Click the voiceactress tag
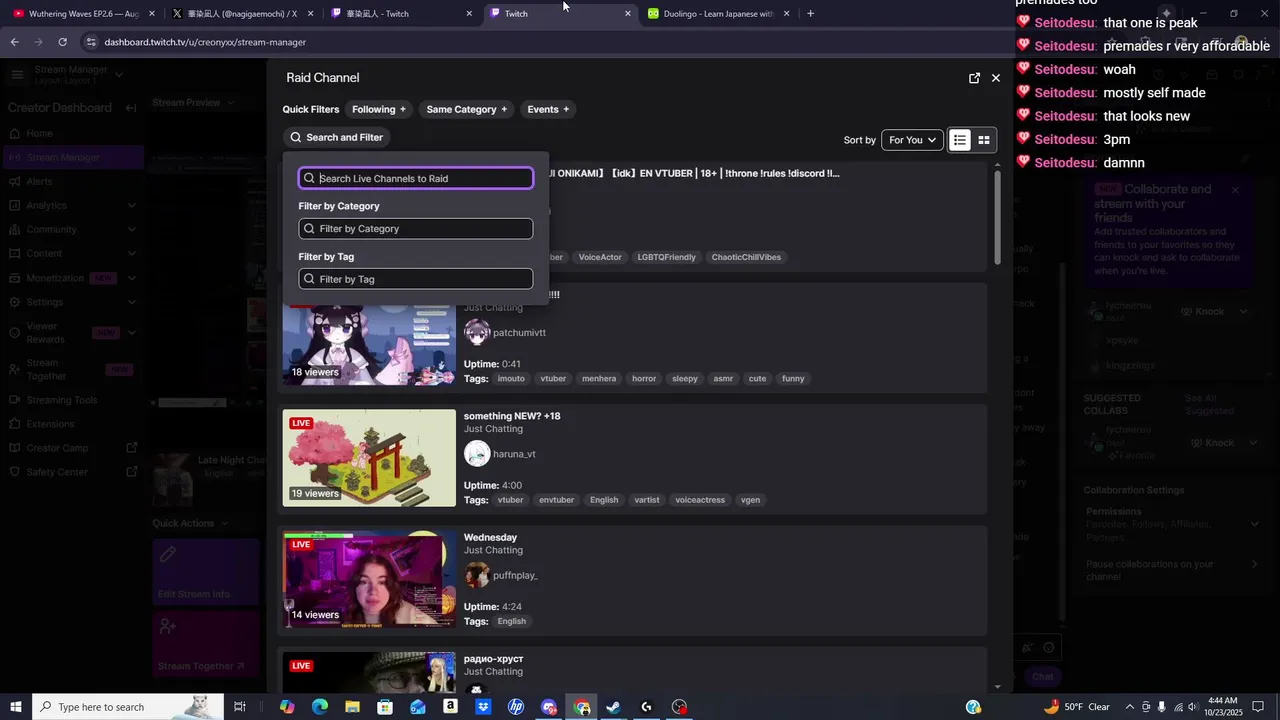The height and width of the screenshot is (720, 1280). tap(700, 500)
